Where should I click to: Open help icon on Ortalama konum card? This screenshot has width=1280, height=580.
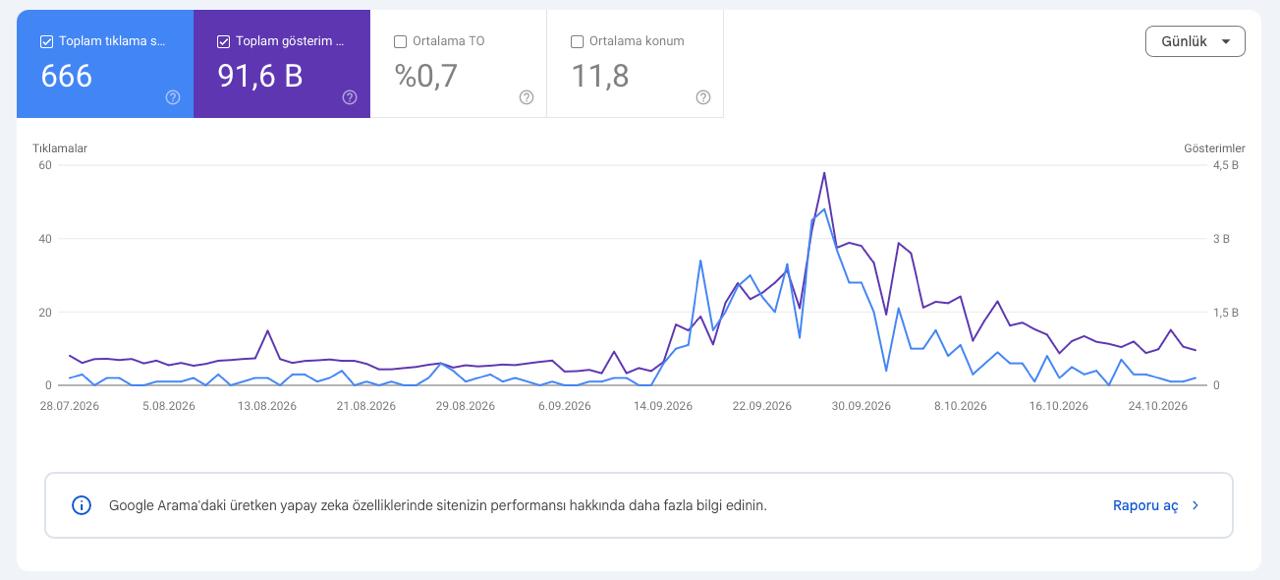click(x=703, y=97)
